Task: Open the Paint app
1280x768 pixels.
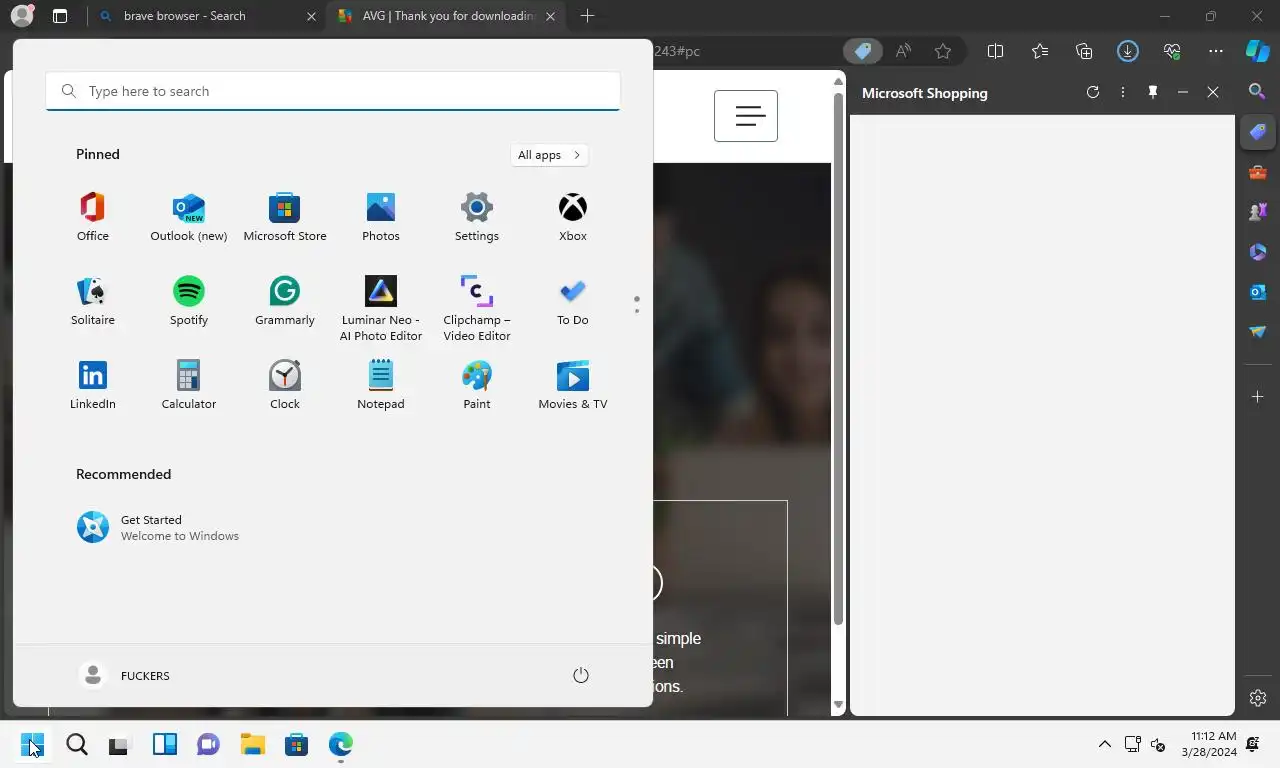Action: click(x=477, y=385)
